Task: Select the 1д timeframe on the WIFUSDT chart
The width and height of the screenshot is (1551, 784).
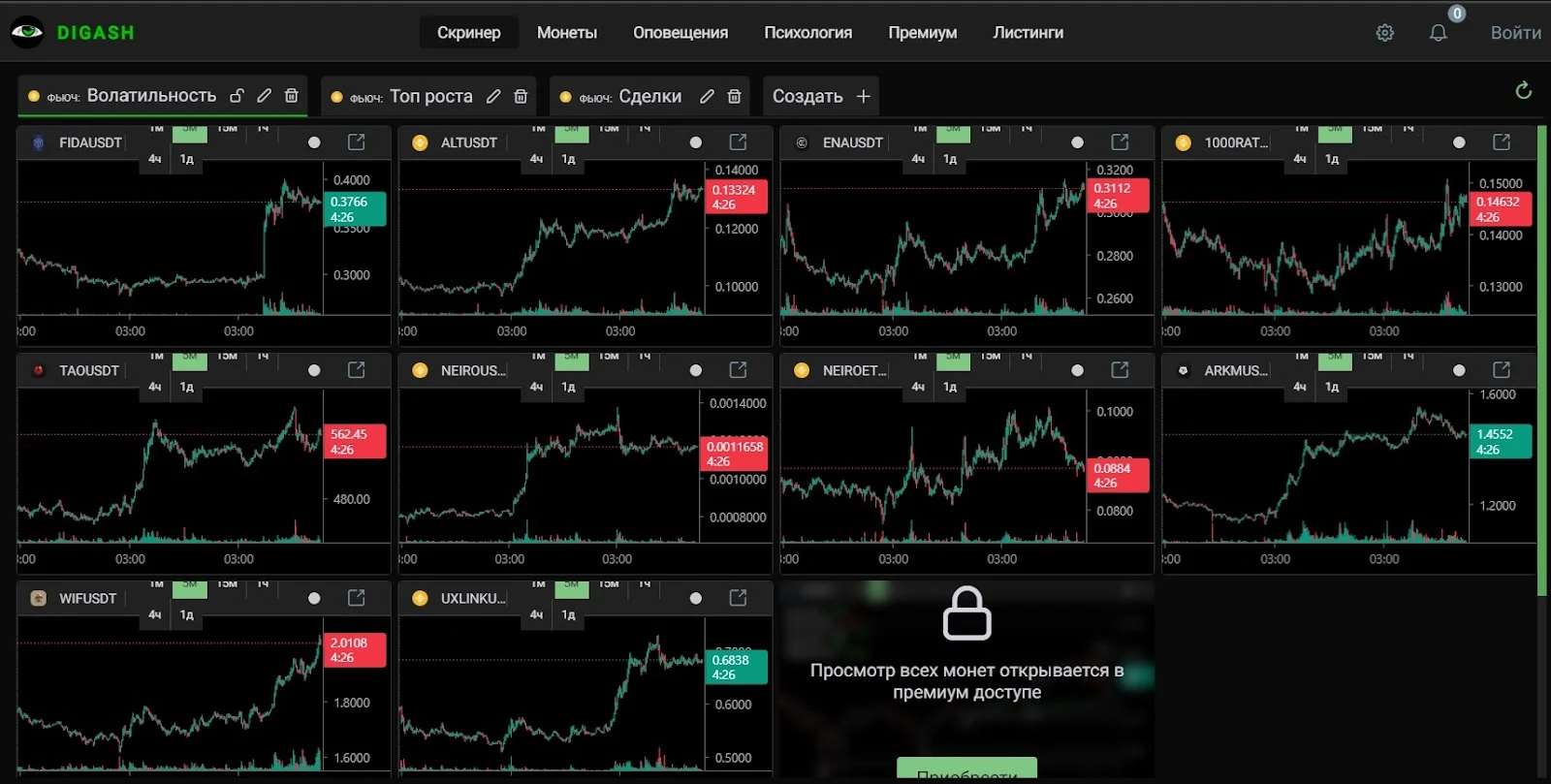Action: click(x=187, y=614)
